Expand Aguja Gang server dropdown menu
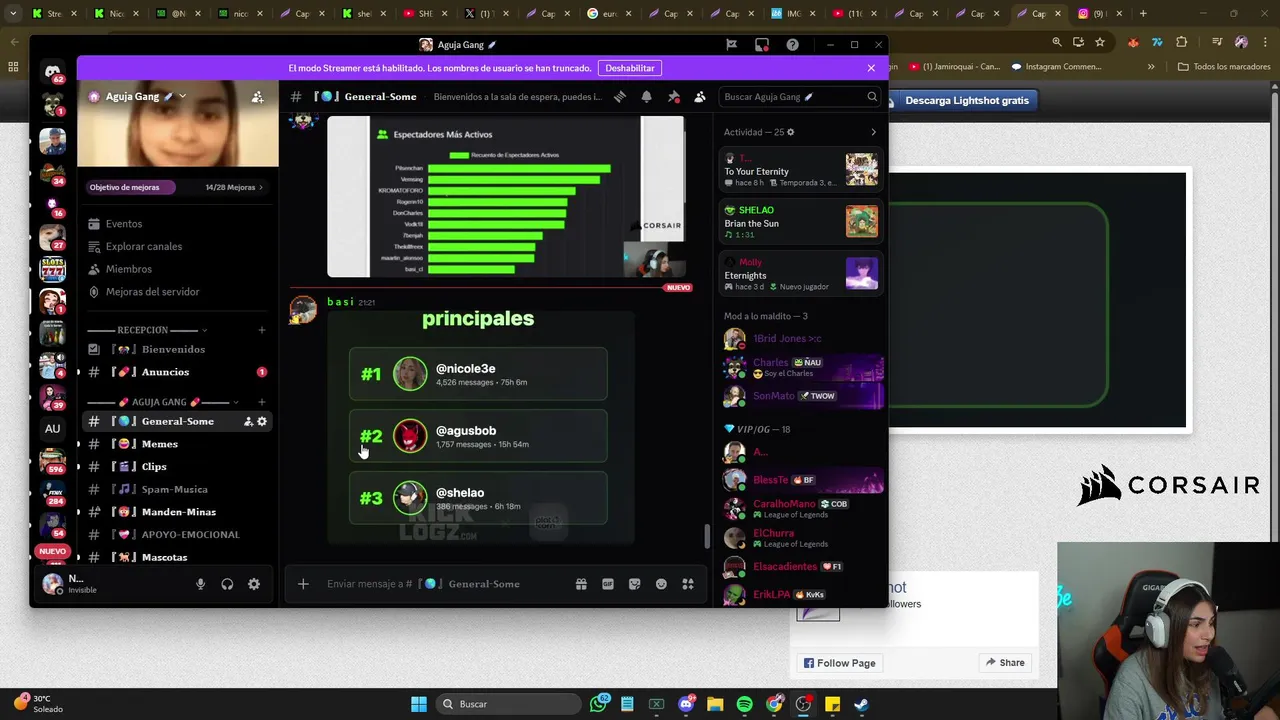1280x720 pixels. click(182, 97)
